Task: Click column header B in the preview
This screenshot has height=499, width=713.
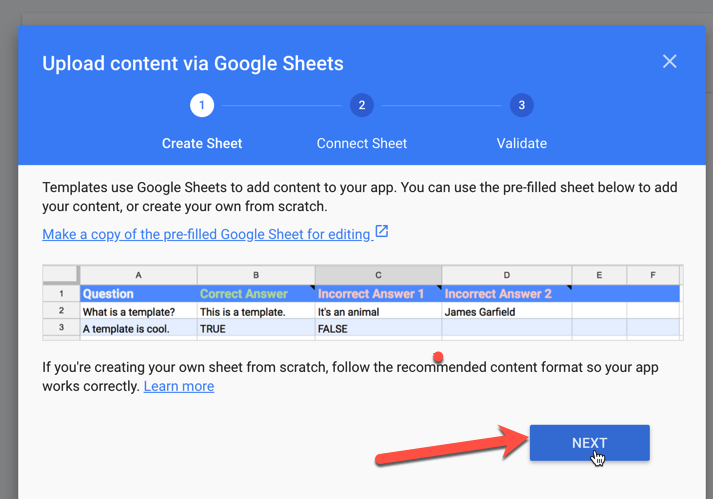Action: (x=256, y=275)
